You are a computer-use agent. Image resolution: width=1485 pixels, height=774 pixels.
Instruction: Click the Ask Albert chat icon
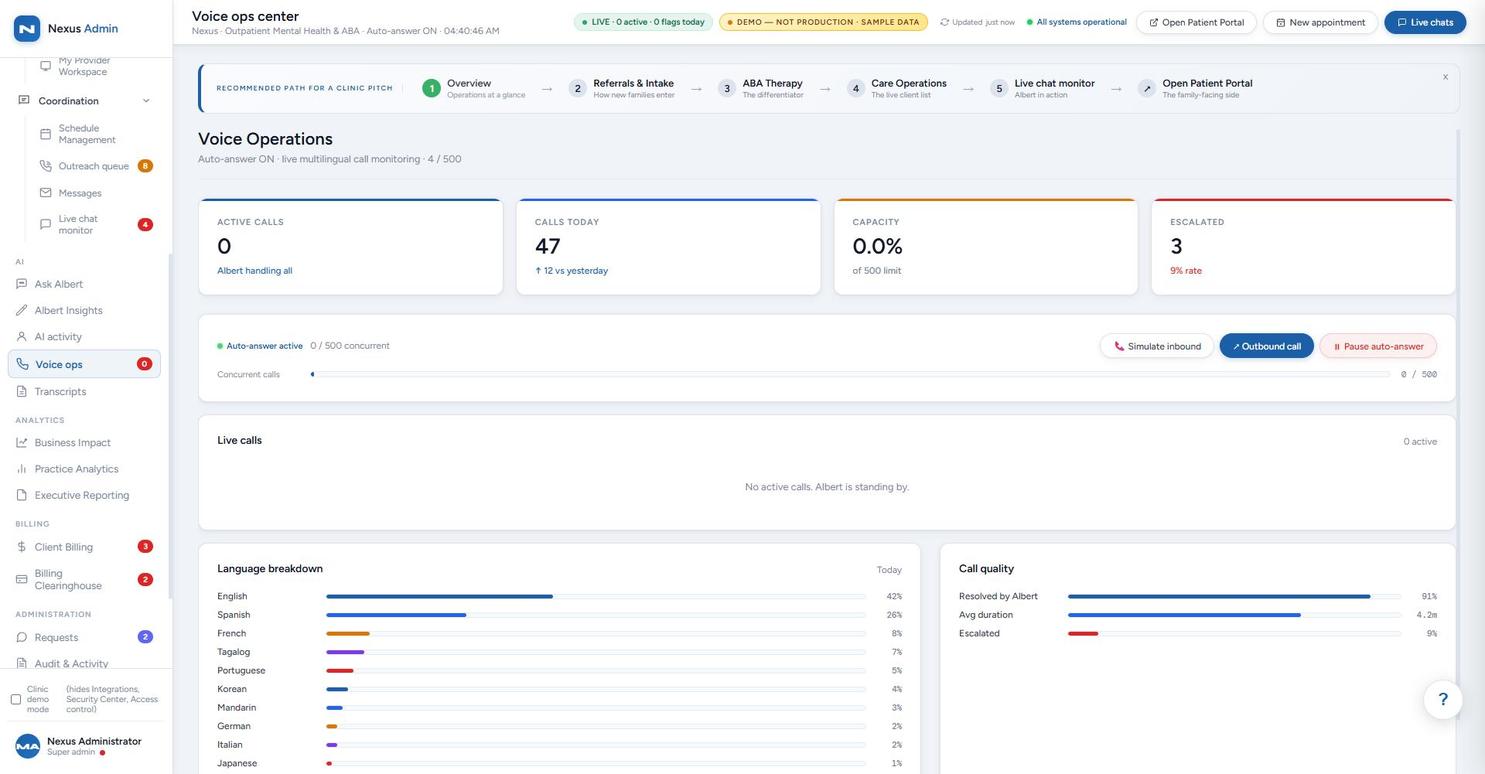point(22,284)
